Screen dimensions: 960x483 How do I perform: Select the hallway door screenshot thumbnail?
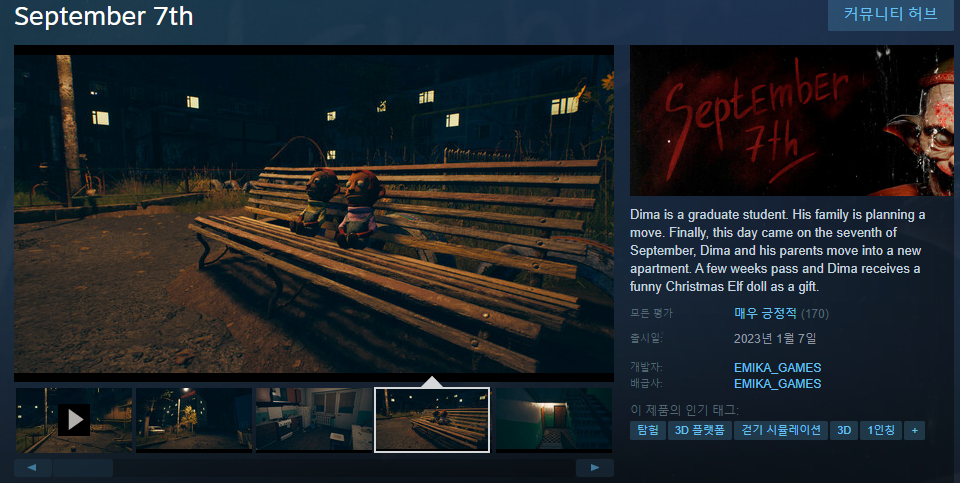553,420
